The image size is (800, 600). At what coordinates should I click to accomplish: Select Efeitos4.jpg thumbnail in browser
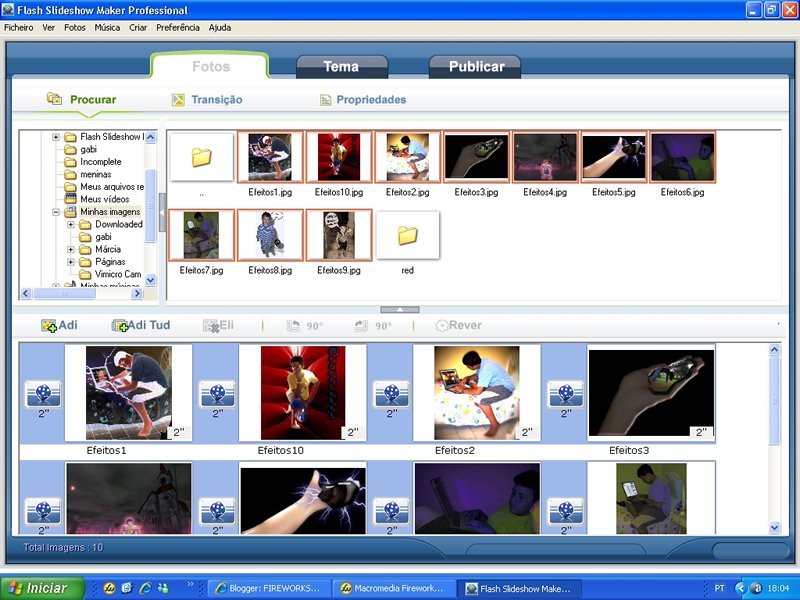[x=545, y=157]
